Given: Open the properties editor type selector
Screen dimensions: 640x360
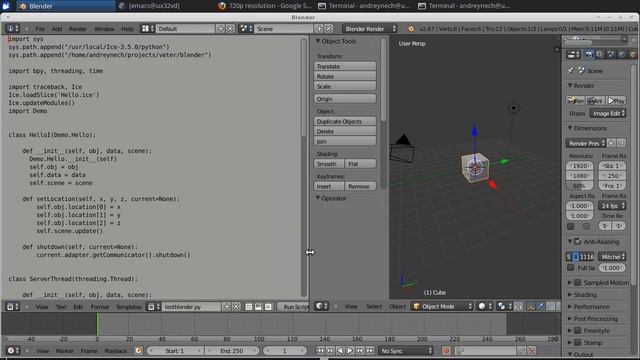Looking at the screenshot, I should (574, 55).
